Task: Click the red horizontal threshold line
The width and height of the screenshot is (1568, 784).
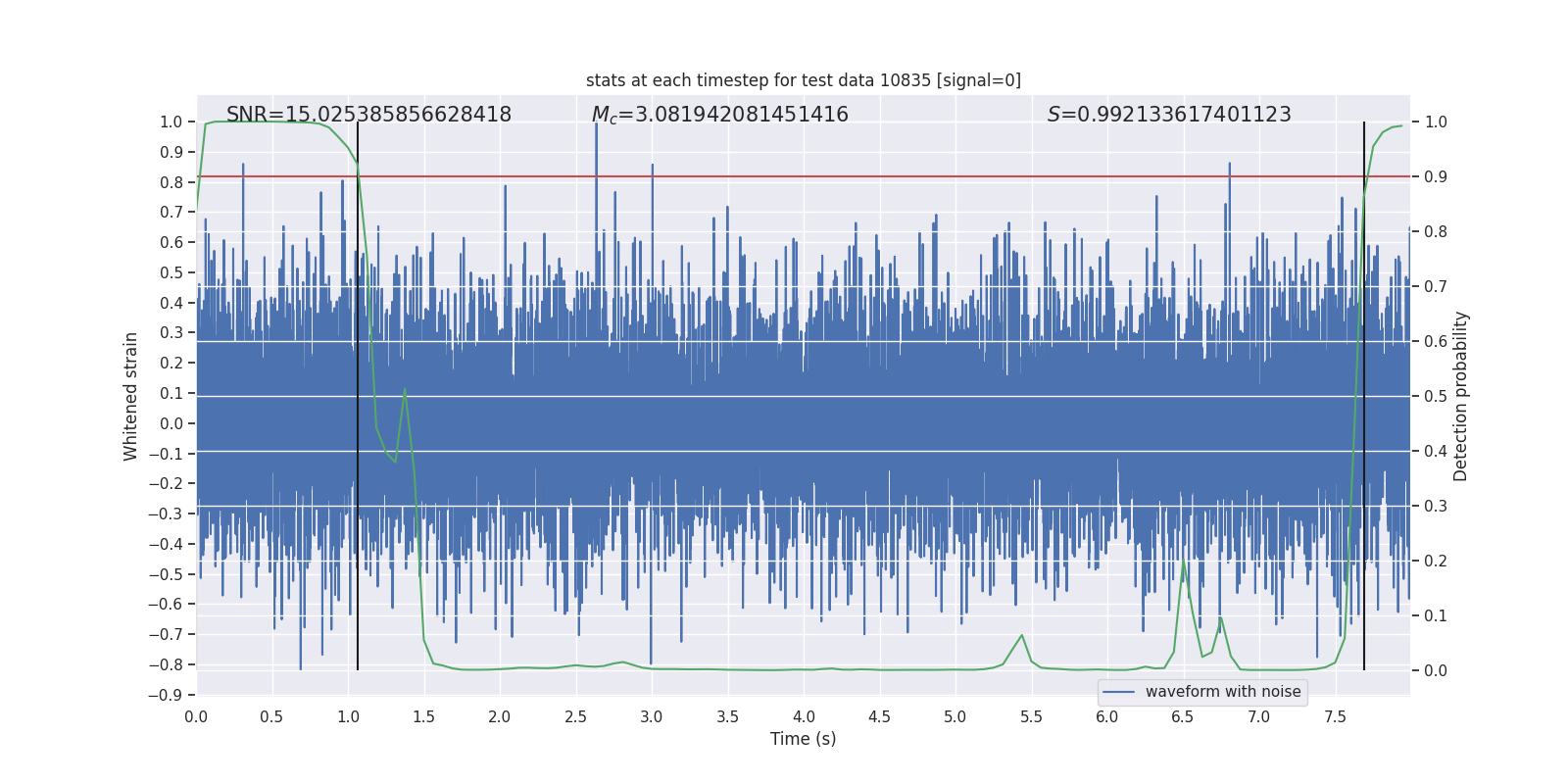Action: pyautogui.click(x=784, y=176)
